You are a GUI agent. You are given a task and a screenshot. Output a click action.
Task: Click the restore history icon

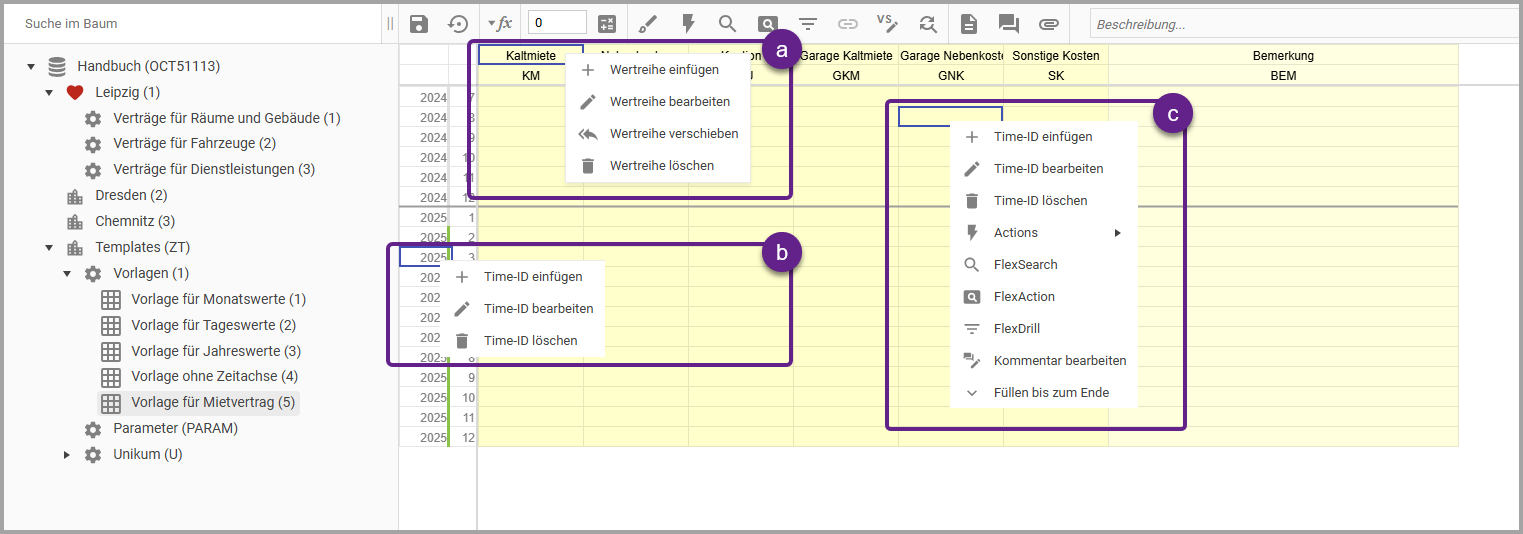(x=457, y=24)
